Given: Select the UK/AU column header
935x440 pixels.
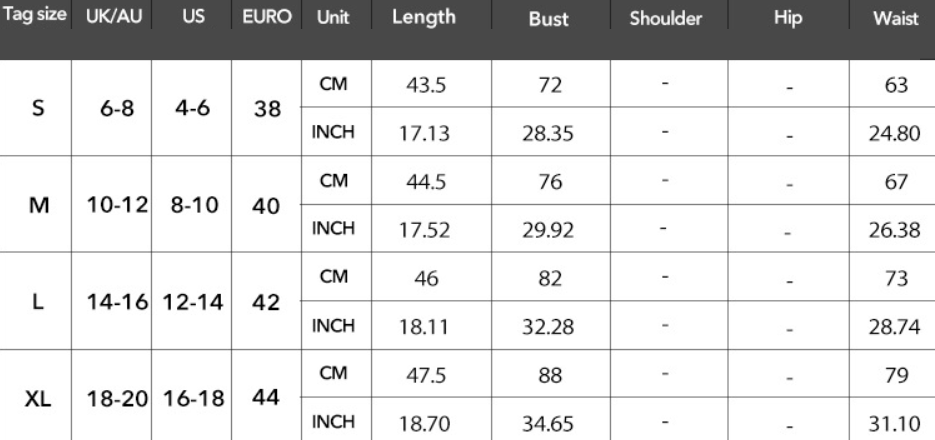Looking at the screenshot, I should click(114, 16).
